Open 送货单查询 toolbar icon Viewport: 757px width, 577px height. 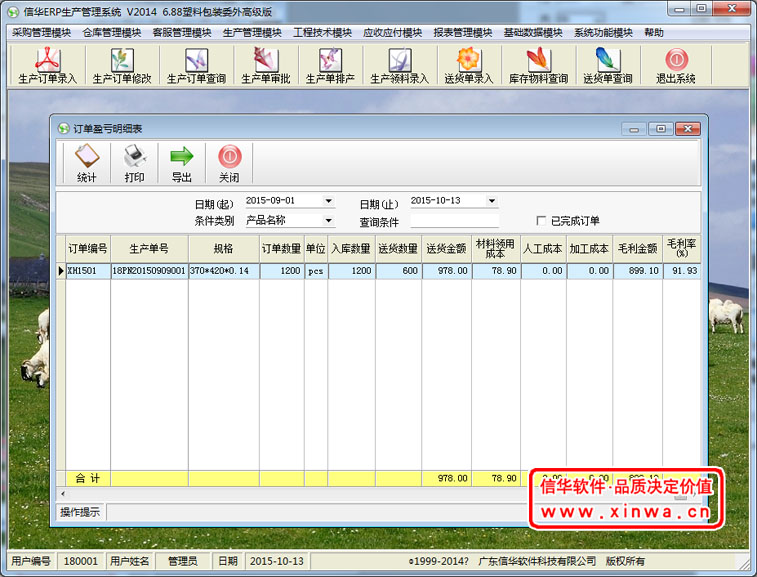[607, 65]
